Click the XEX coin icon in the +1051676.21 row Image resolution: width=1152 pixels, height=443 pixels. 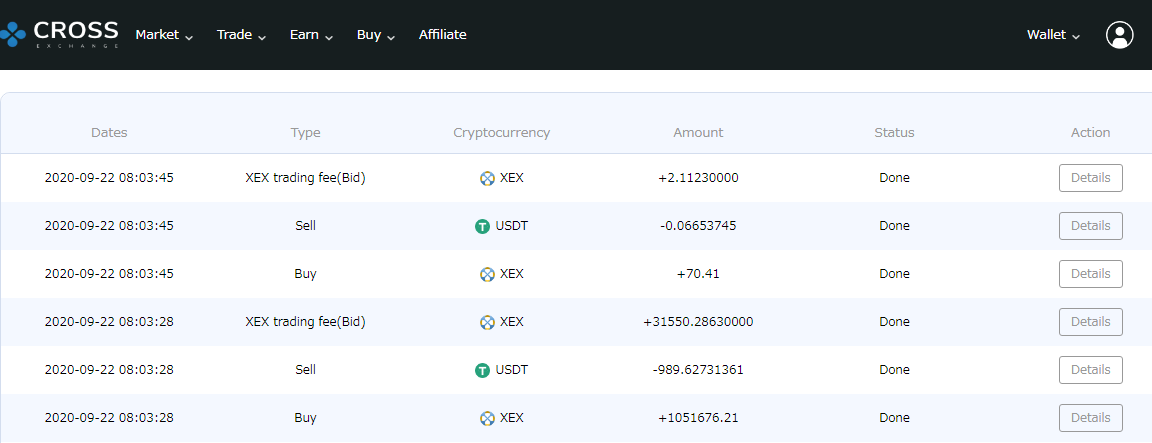tap(486, 418)
